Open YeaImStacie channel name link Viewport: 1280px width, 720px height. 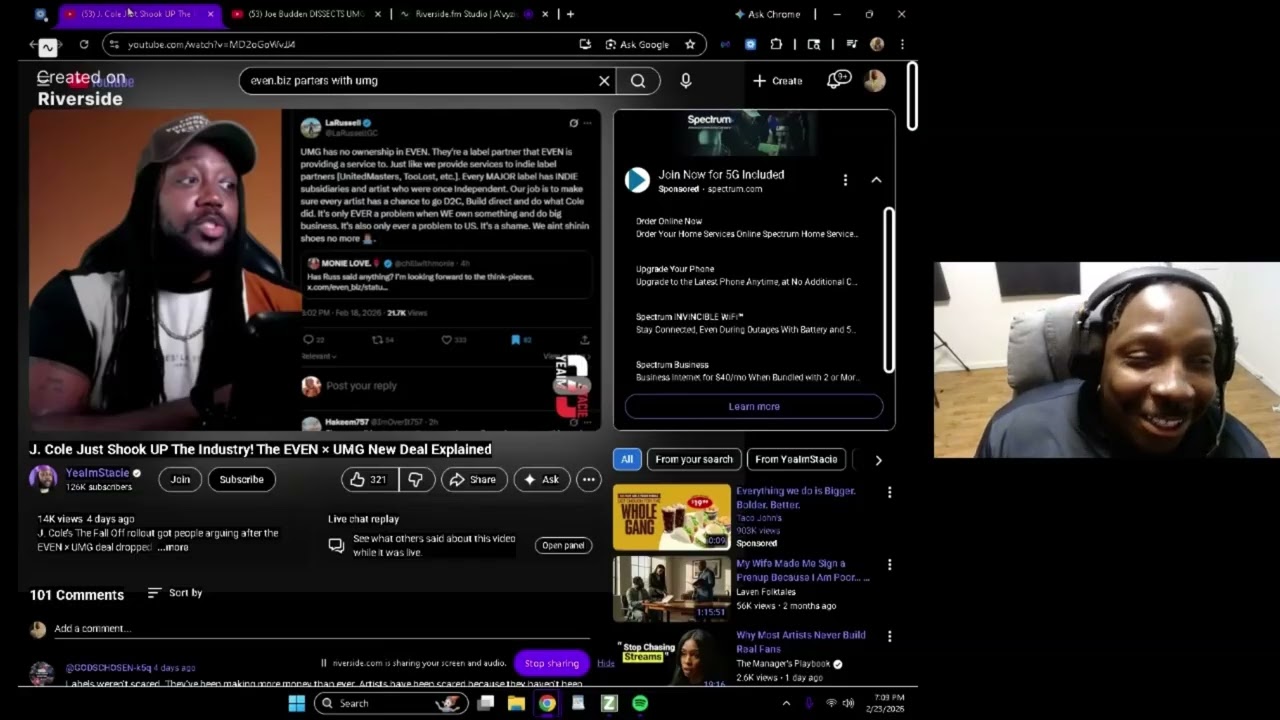point(98,473)
